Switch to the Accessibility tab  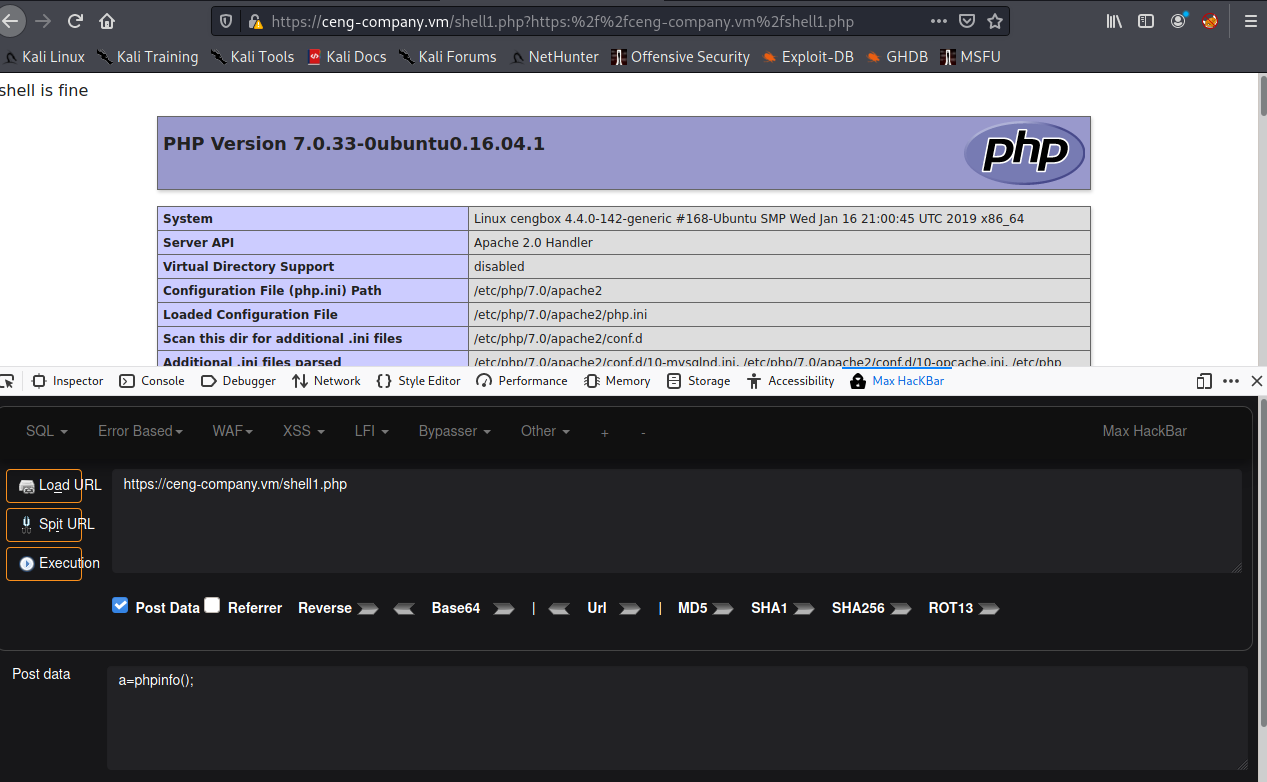pos(790,381)
